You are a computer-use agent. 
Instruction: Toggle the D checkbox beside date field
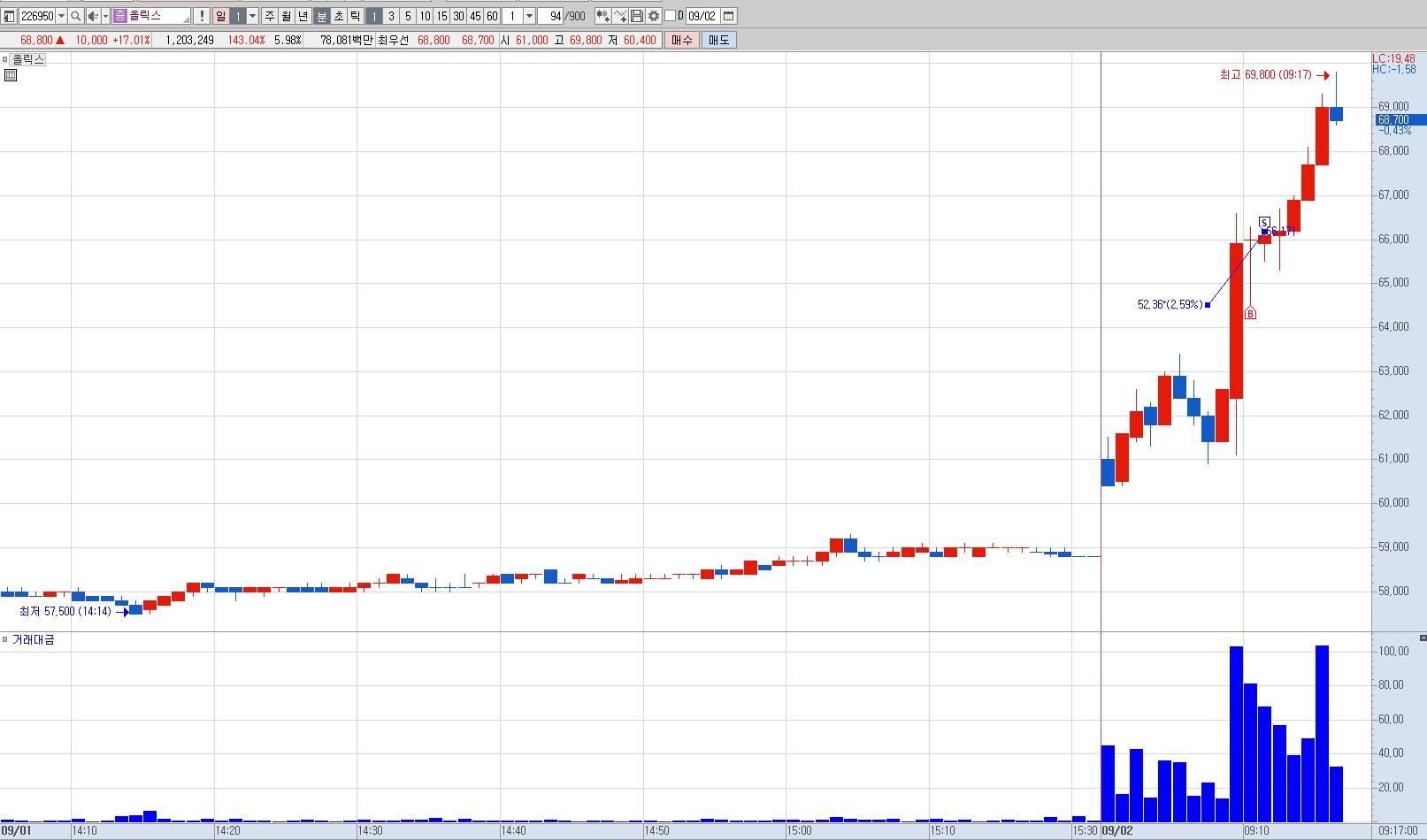pyautogui.click(x=670, y=16)
